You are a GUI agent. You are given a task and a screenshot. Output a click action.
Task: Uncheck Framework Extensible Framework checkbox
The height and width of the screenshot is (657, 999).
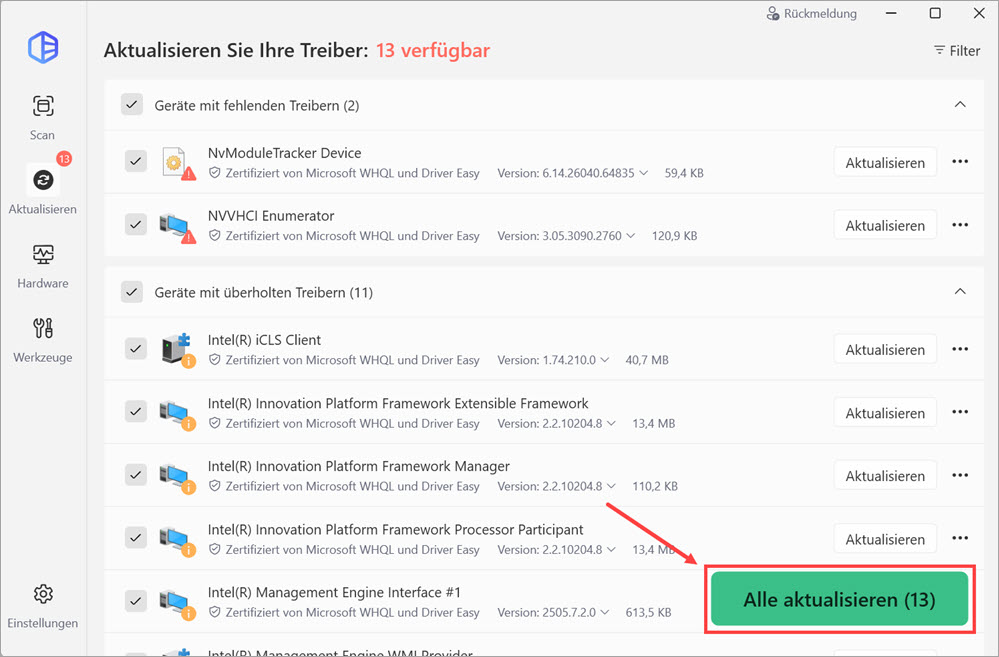[136, 412]
